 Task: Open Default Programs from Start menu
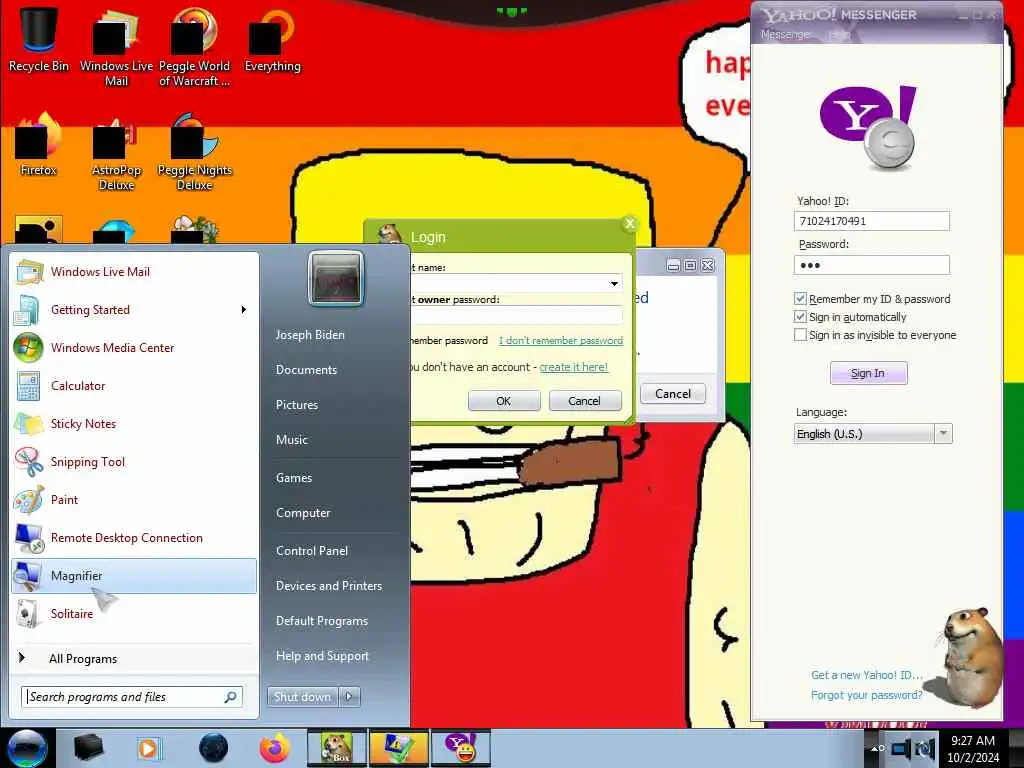[322, 621]
